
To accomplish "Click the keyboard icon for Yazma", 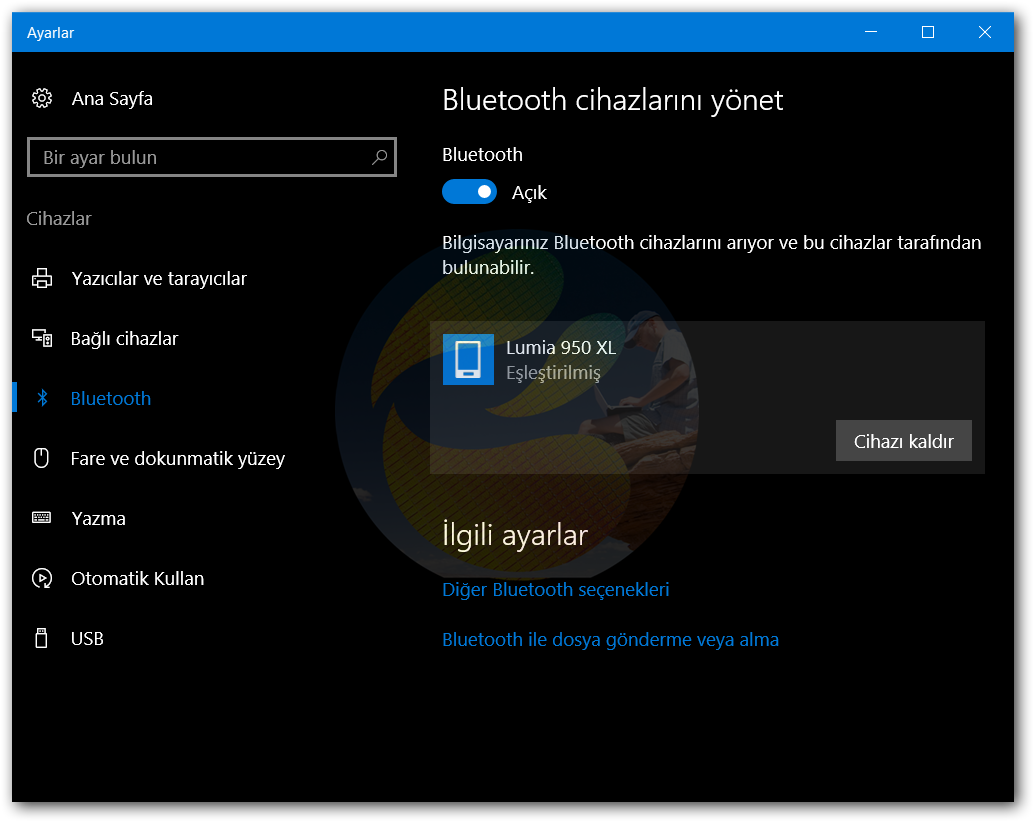I will click(x=42, y=518).
